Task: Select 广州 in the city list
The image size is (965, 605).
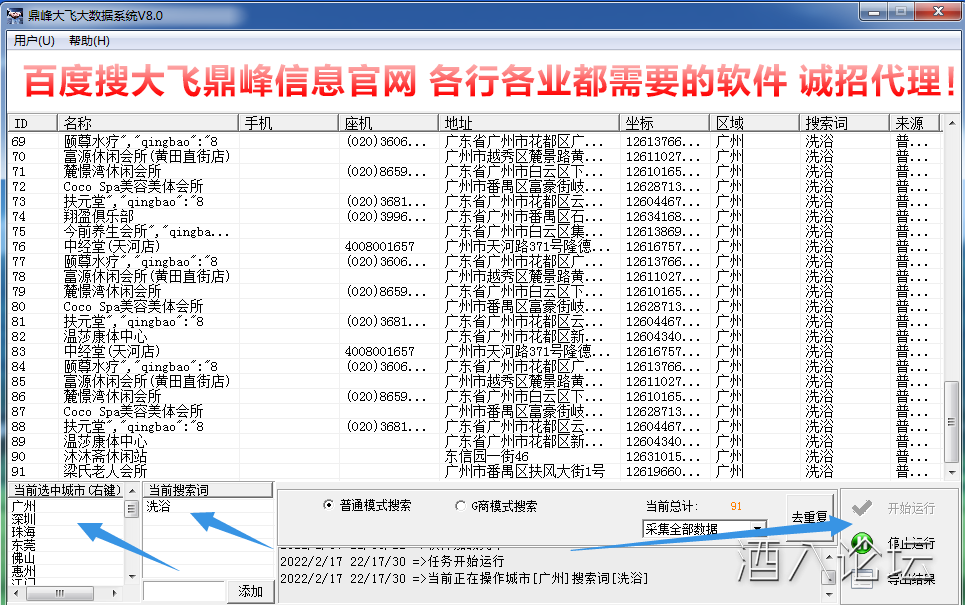Action: [x=23, y=506]
